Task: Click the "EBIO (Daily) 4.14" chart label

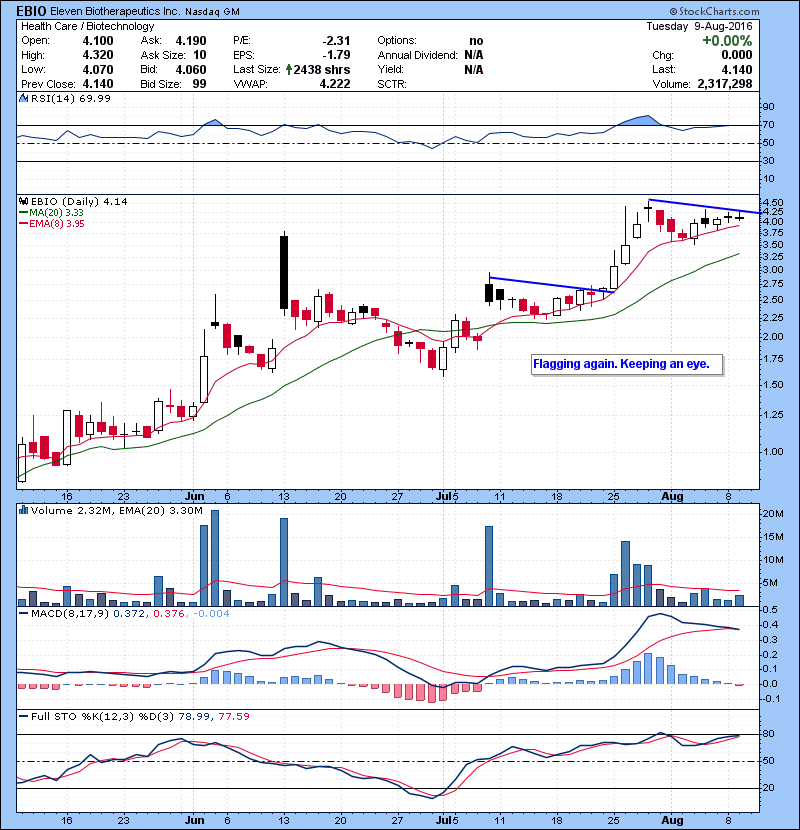Action: [x=79, y=202]
